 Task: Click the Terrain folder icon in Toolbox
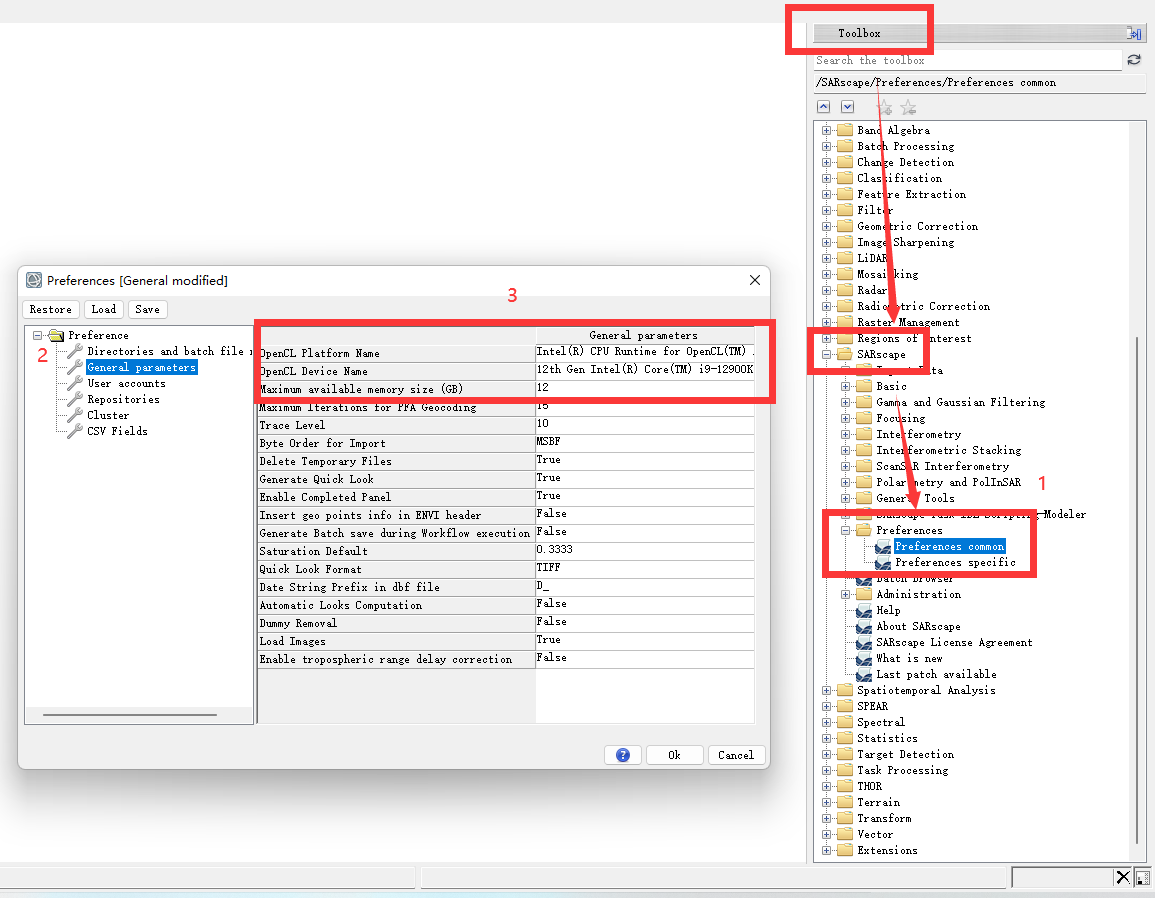(x=845, y=802)
